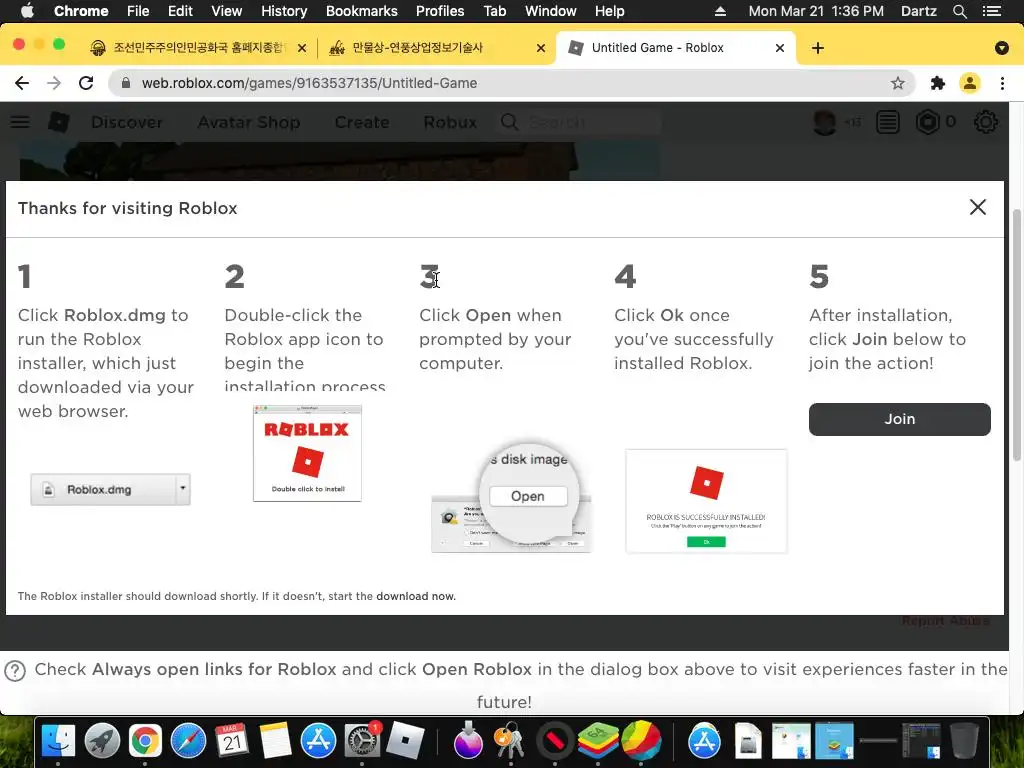The height and width of the screenshot is (768, 1024).
Task: Open the Bookmarks menu
Action: pos(362,11)
